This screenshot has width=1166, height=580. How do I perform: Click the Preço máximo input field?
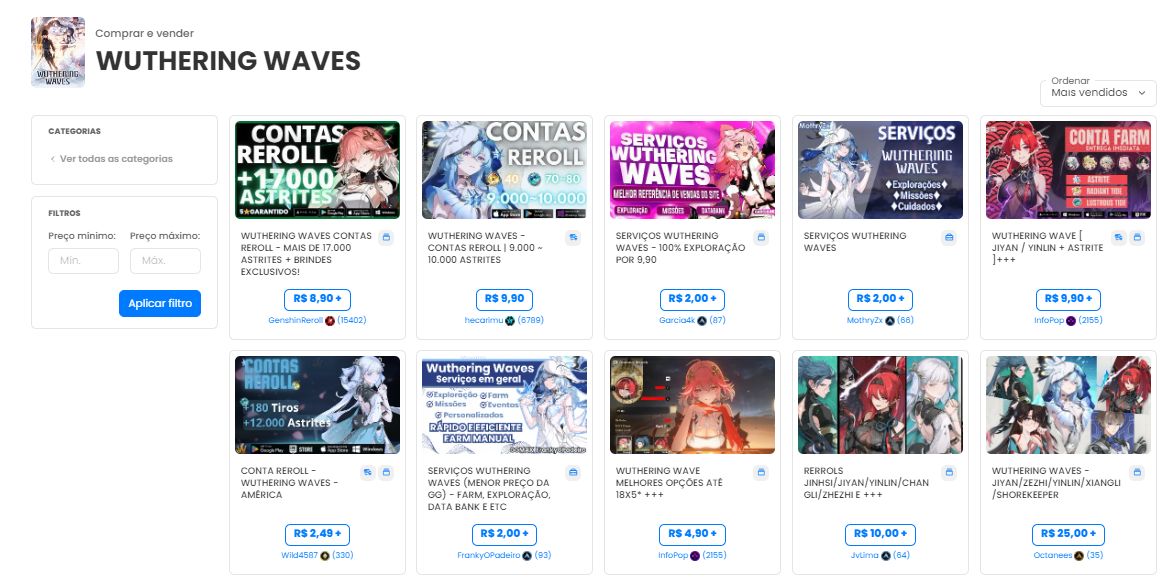[165, 261]
